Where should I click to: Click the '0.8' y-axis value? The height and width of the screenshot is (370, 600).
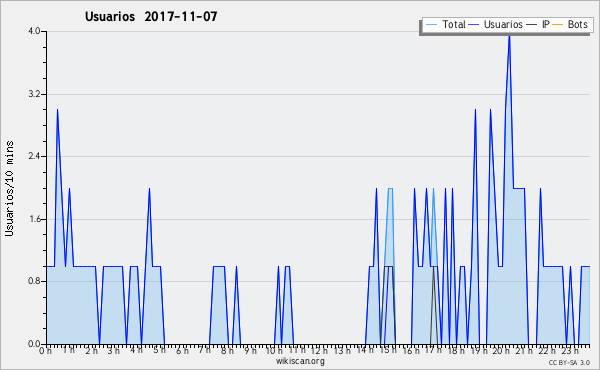pos(34,281)
